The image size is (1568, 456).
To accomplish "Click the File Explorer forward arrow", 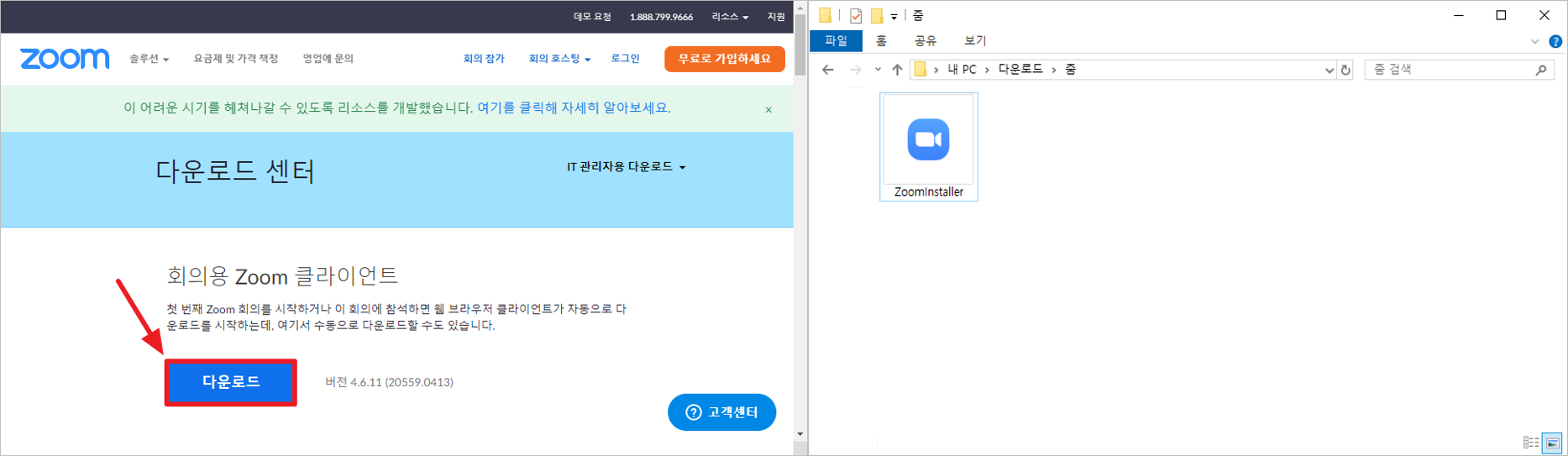I will [x=855, y=70].
